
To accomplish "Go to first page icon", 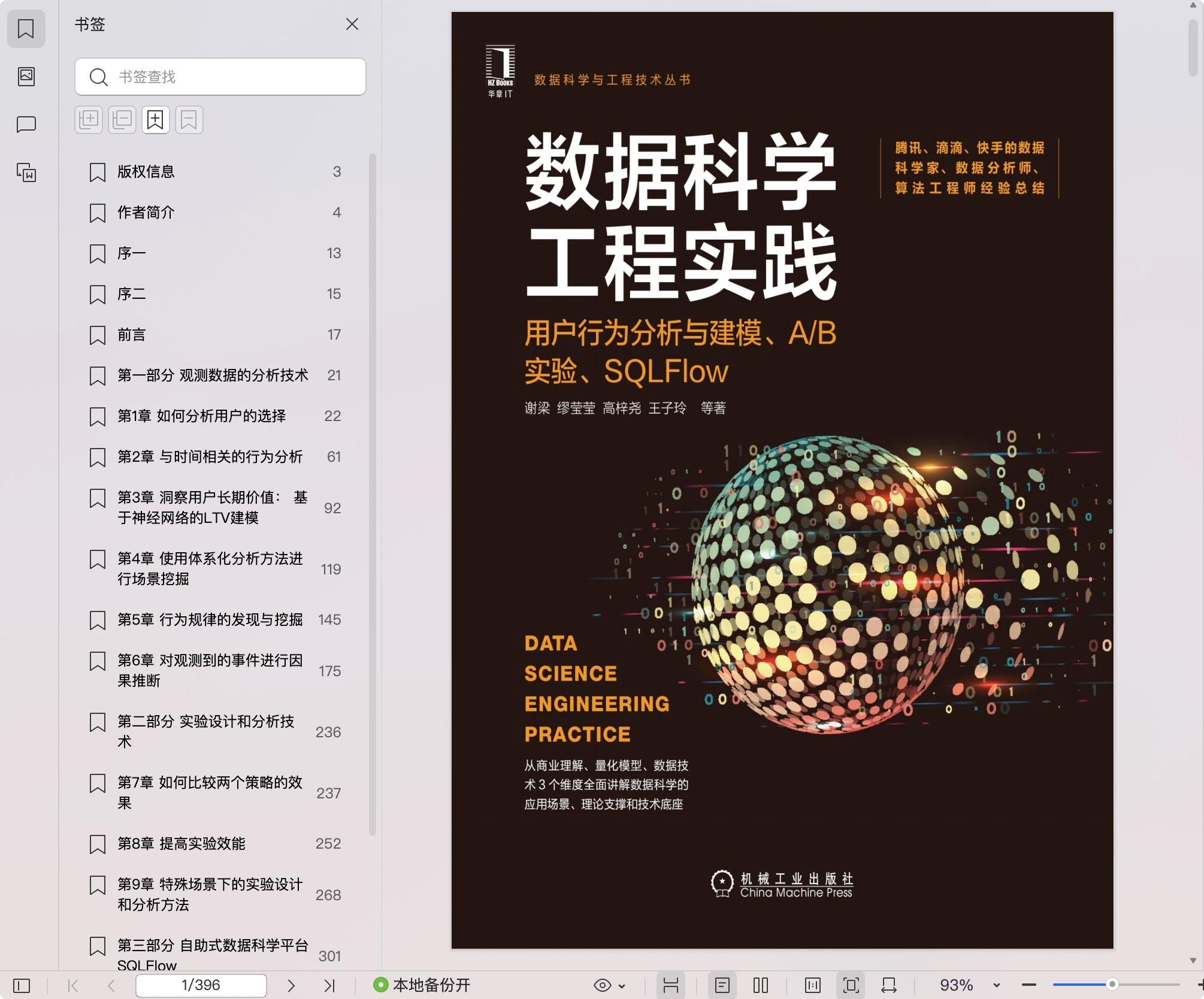I will (x=73, y=985).
